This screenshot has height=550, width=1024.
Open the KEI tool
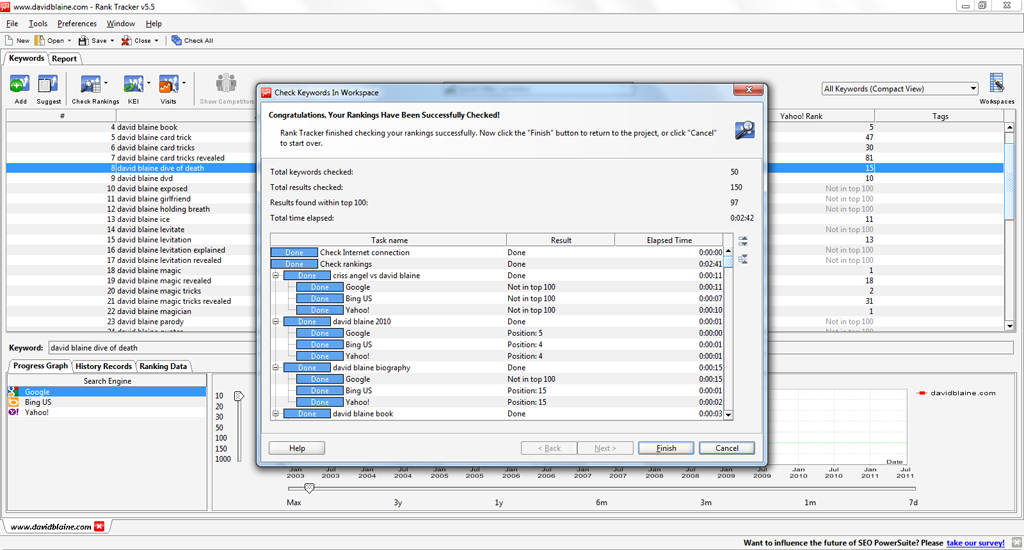click(133, 84)
